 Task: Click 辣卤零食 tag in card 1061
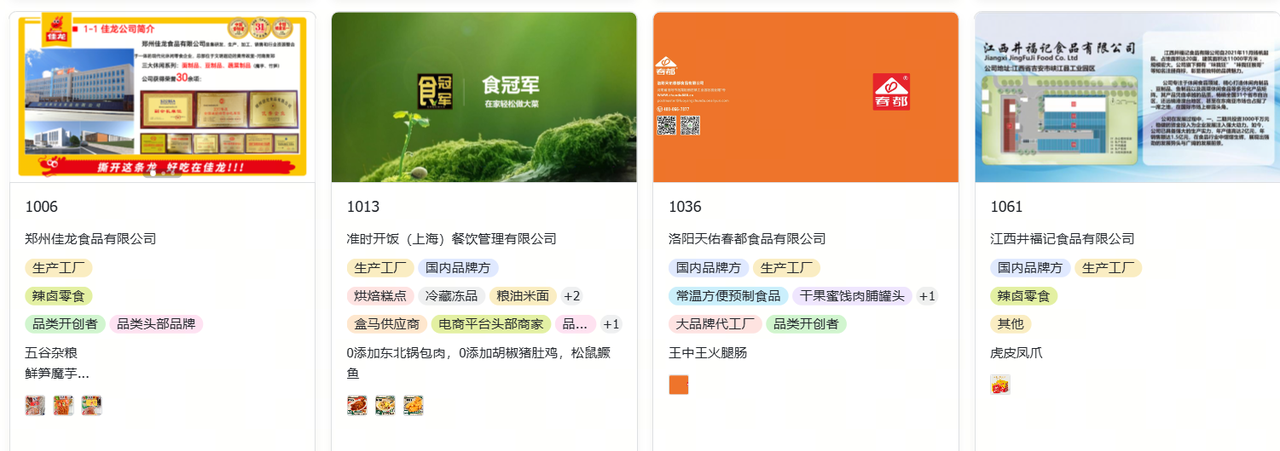coord(1025,296)
